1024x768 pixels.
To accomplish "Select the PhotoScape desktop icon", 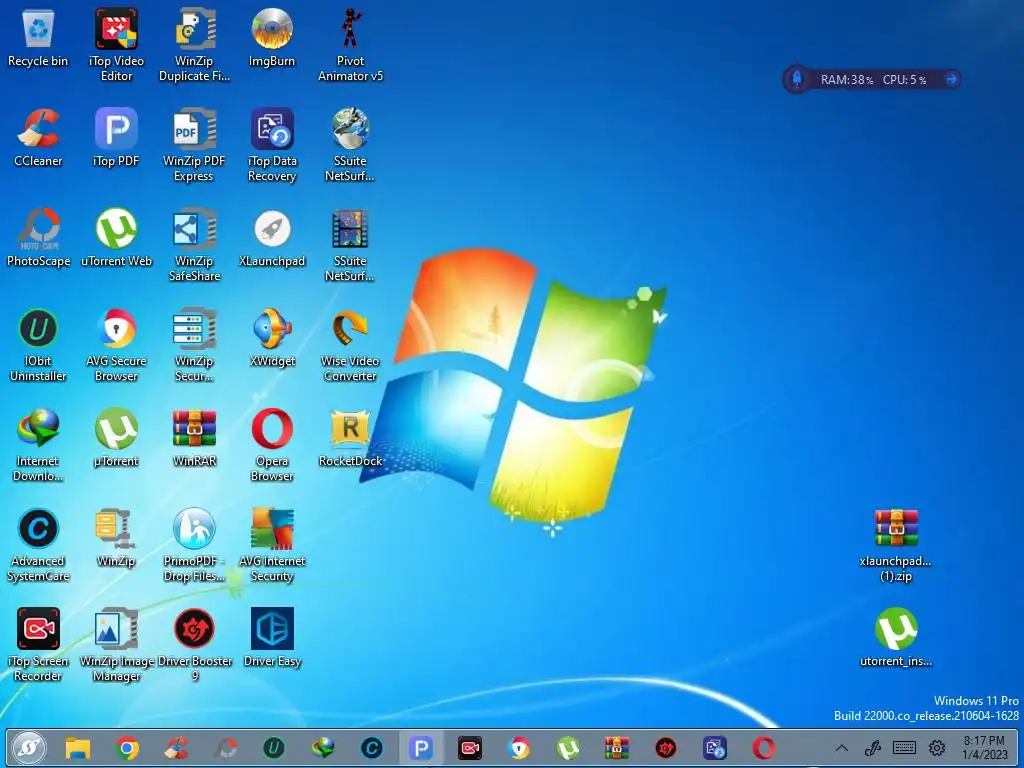I will point(38,238).
